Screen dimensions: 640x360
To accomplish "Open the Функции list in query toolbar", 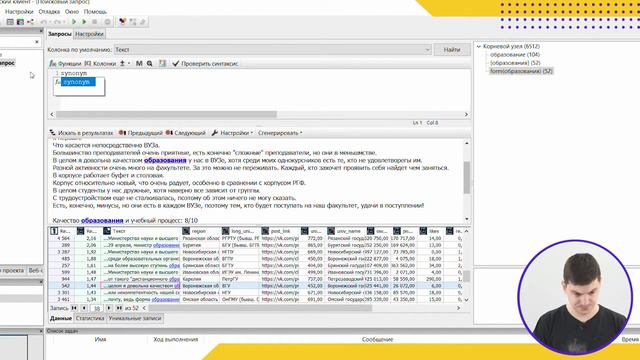I will tap(65, 64).
